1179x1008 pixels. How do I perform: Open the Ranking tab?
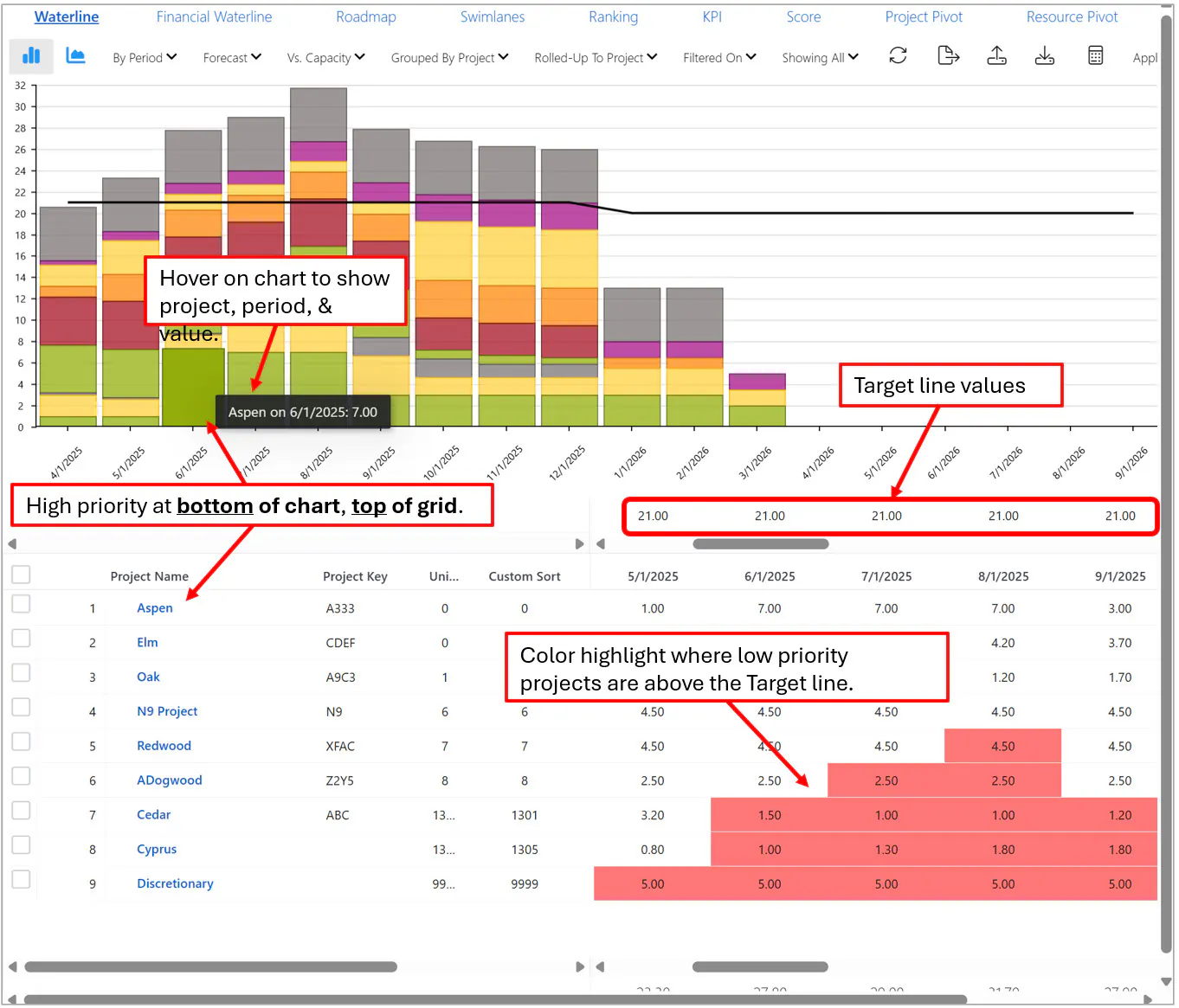coord(613,16)
